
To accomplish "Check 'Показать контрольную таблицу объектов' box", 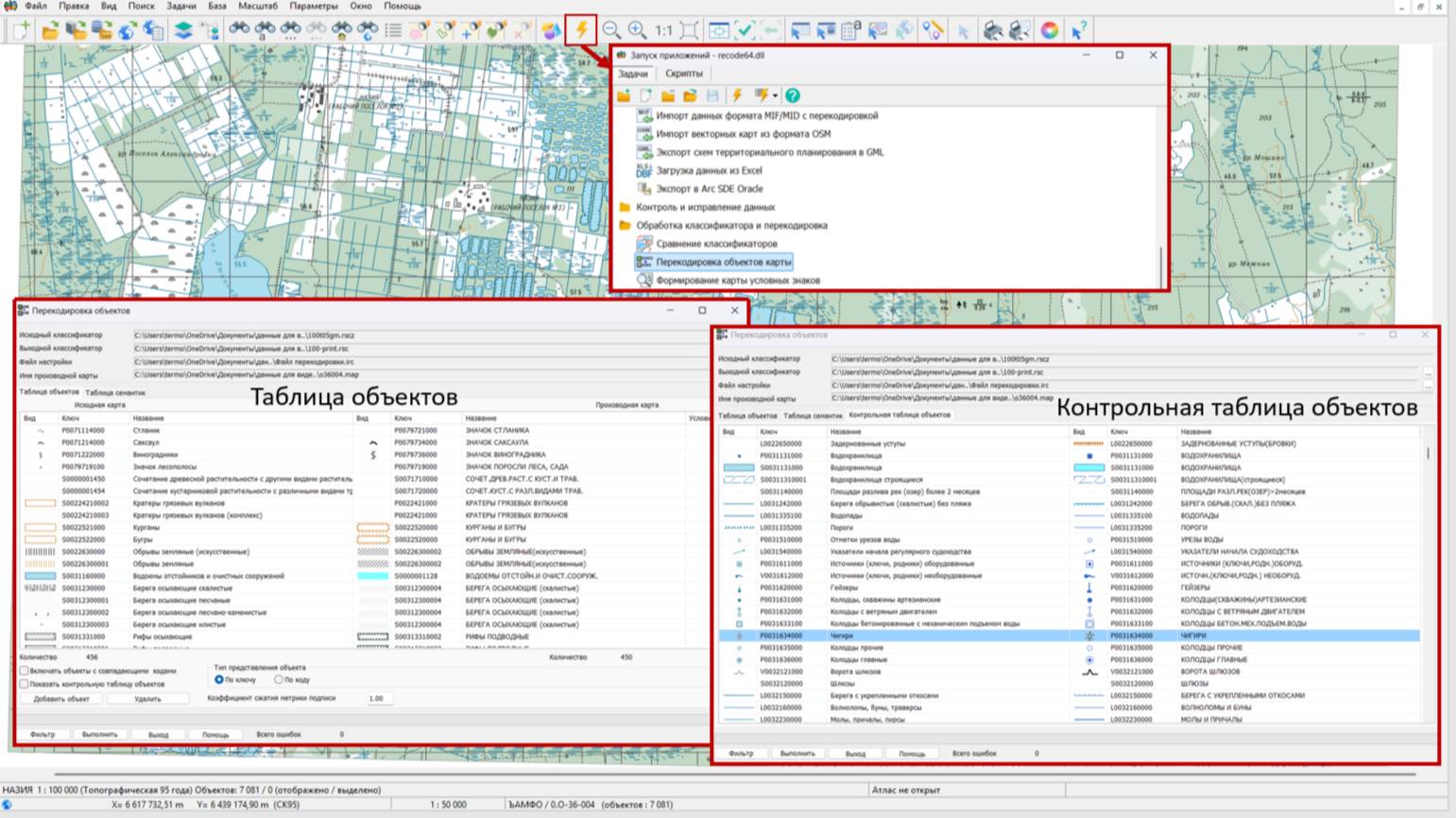I will pos(25,684).
